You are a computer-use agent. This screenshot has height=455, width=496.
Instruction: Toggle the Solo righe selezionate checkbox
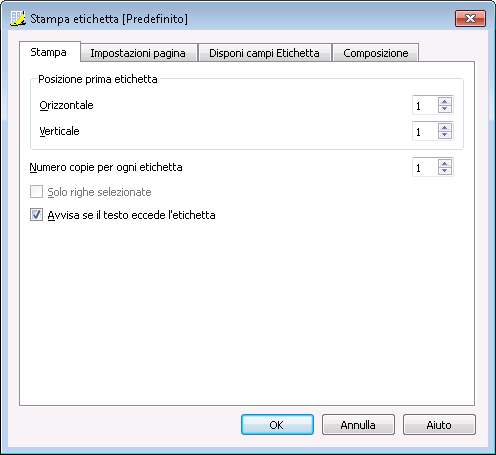pyautogui.click(x=36, y=192)
